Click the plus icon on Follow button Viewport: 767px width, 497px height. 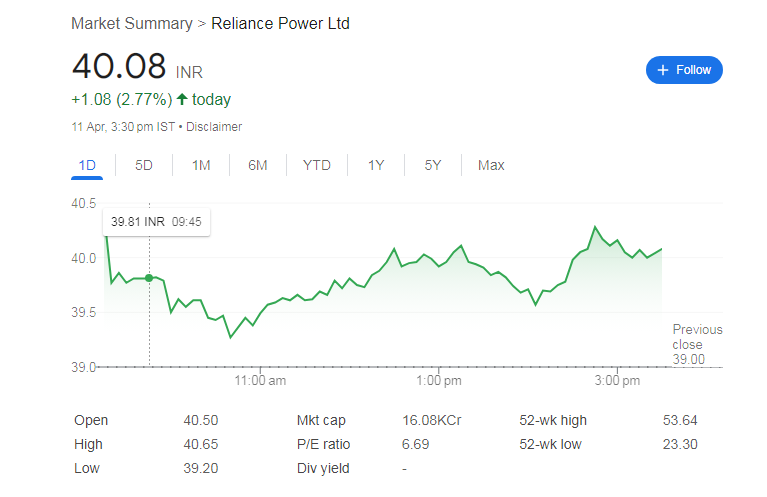click(x=662, y=70)
